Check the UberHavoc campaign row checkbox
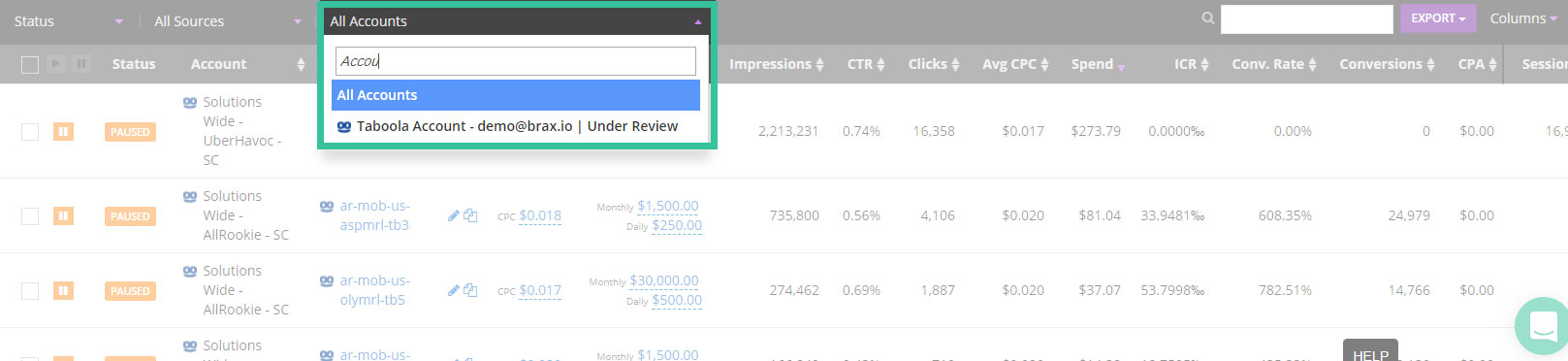The height and width of the screenshot is (361, 1568). click(30, 132)
